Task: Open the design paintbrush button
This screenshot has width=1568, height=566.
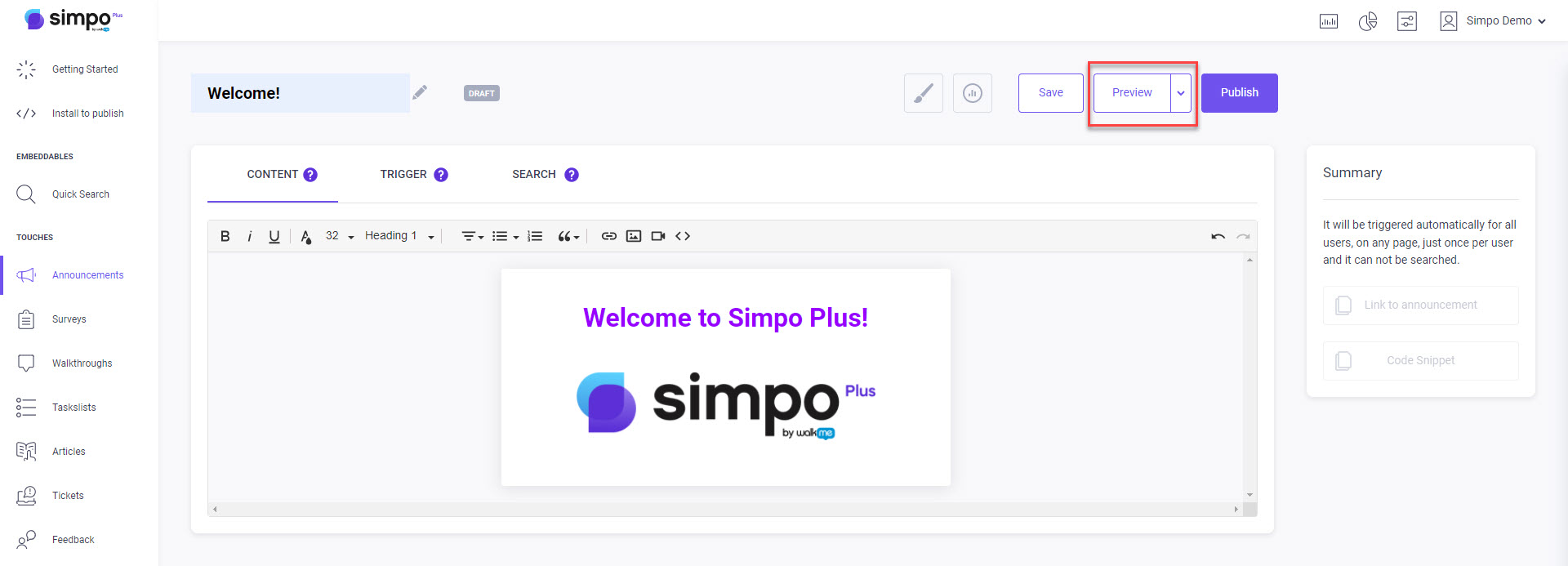Action: 924,93
